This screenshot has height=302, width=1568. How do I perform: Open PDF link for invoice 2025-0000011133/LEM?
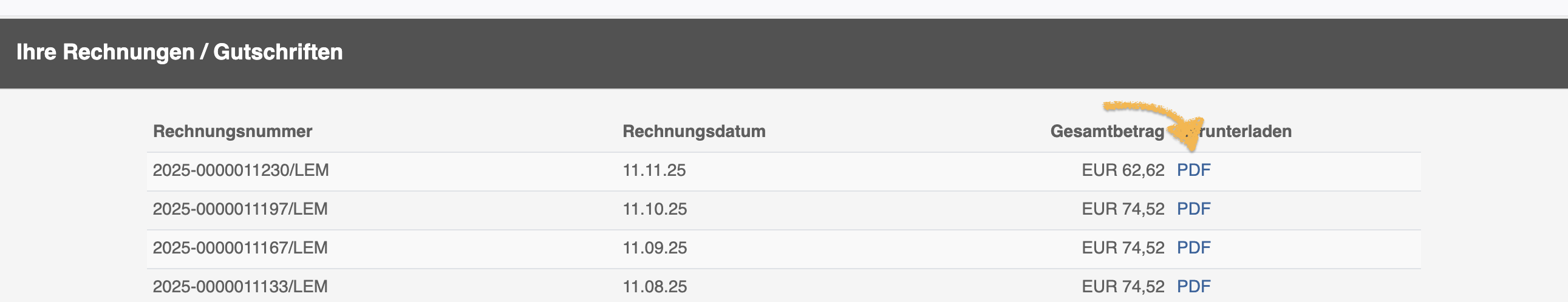[1193, 286]
